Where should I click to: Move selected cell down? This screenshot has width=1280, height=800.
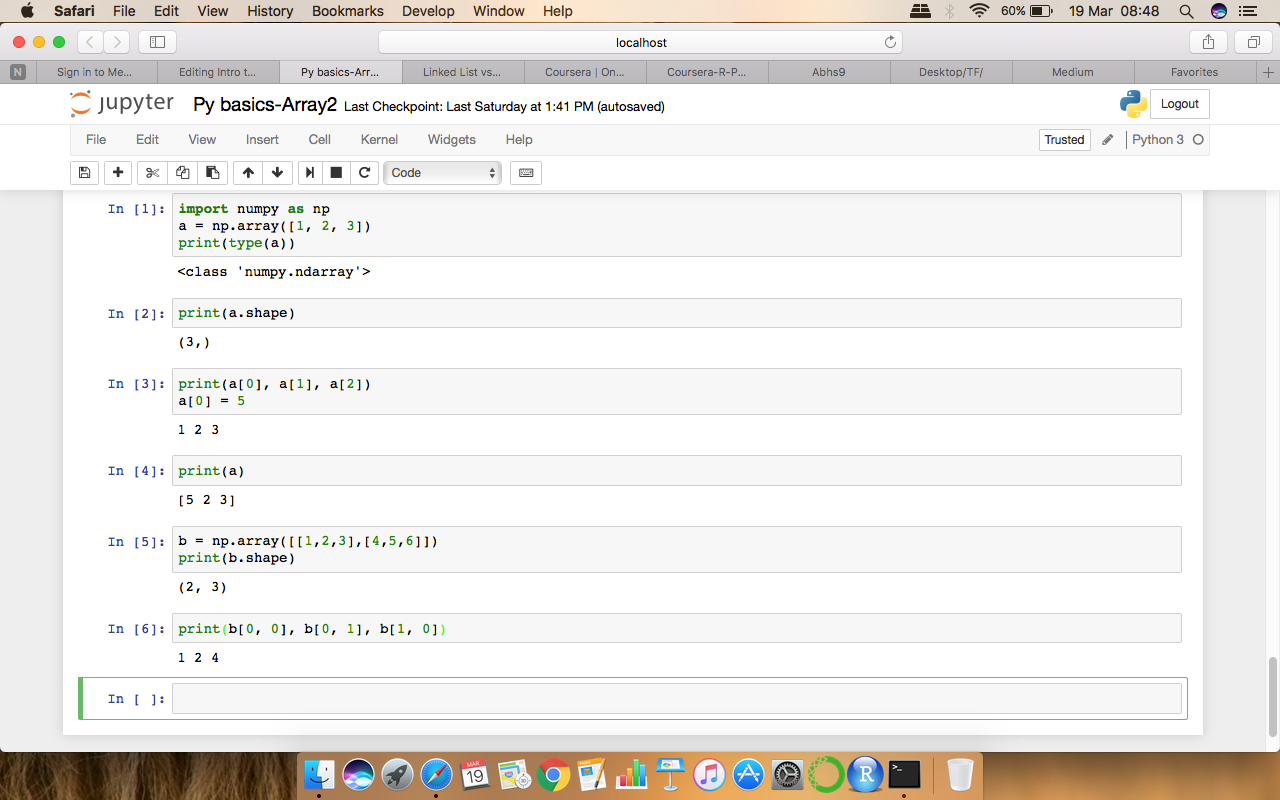click(x=277, y=172)
